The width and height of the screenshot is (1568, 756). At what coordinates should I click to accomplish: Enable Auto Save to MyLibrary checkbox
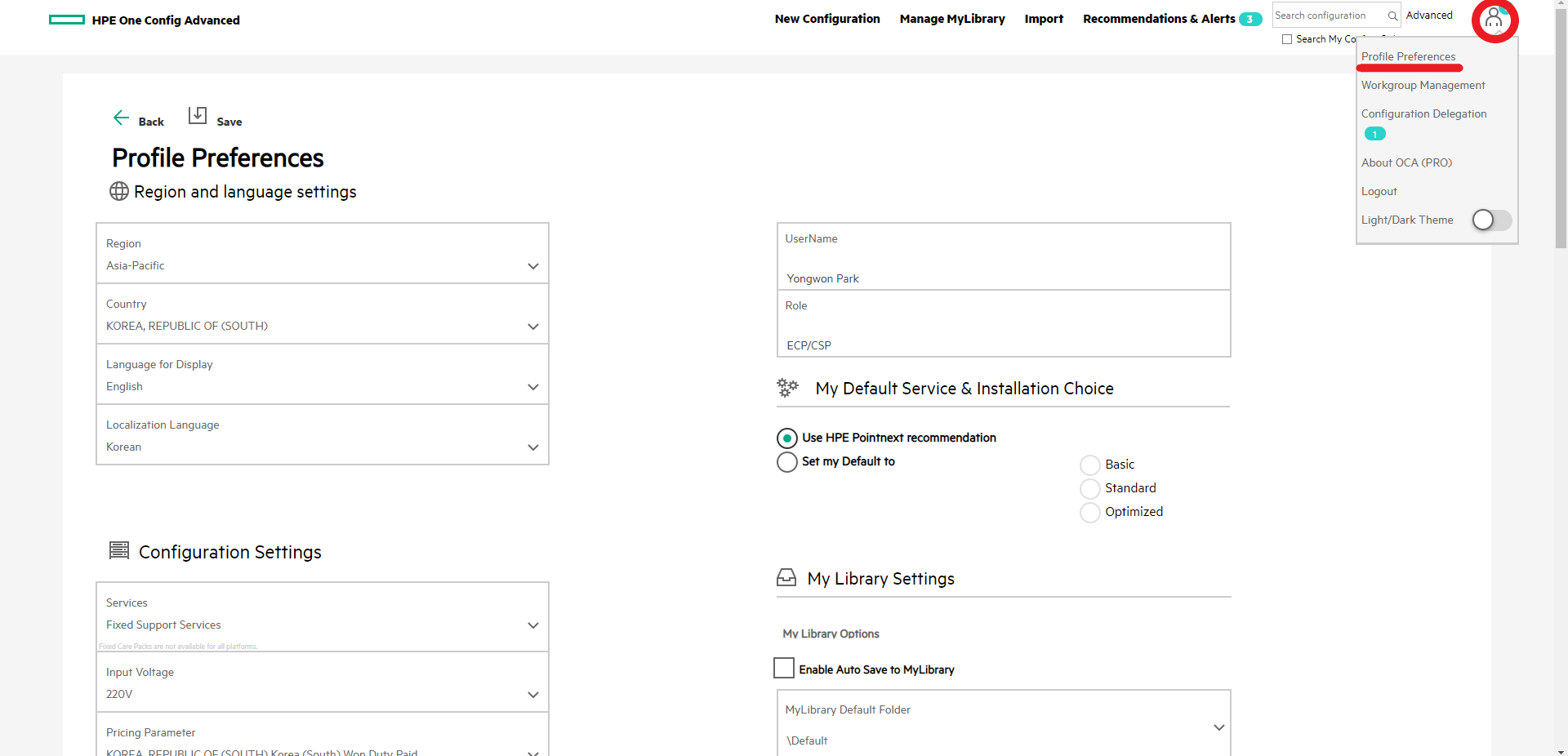784,668
